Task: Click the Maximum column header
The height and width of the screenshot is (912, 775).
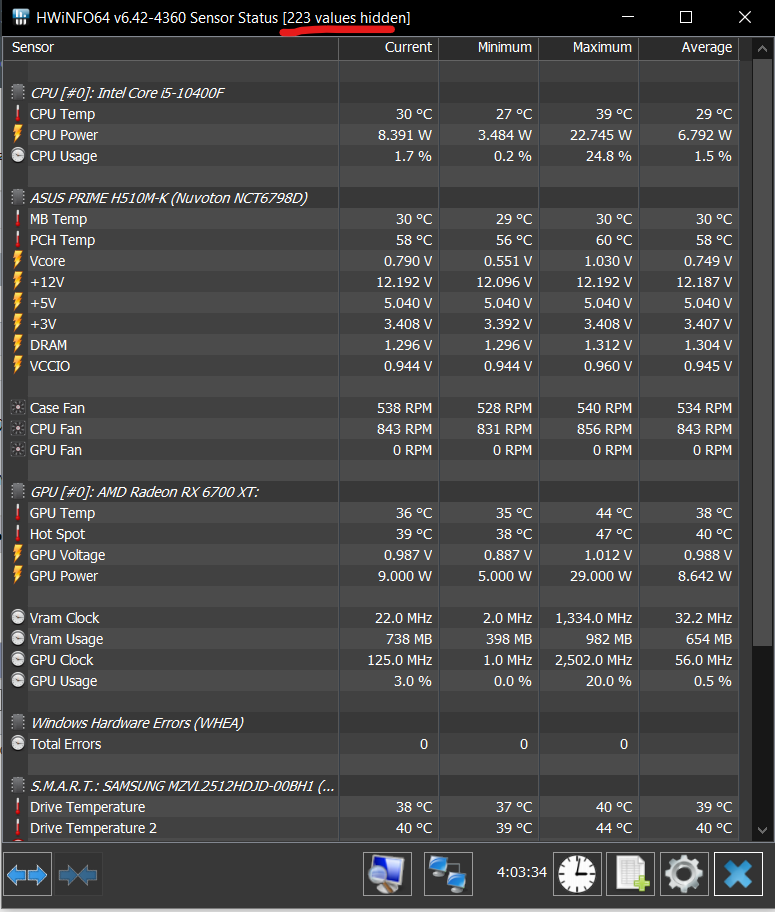Action: [x=589, y=48]
